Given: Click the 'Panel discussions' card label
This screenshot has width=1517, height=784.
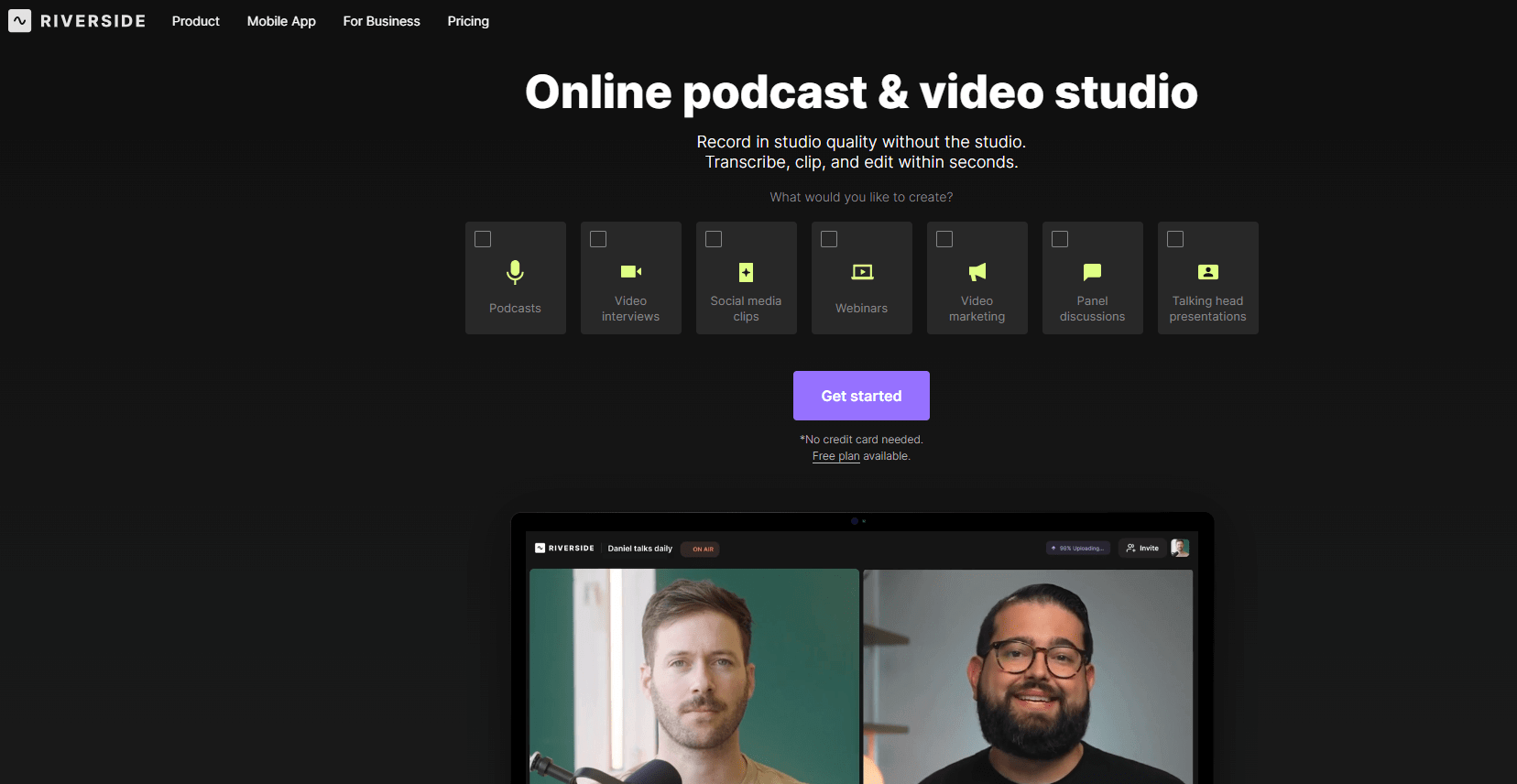Looking at the screenshot, I should click(1092, 309).
